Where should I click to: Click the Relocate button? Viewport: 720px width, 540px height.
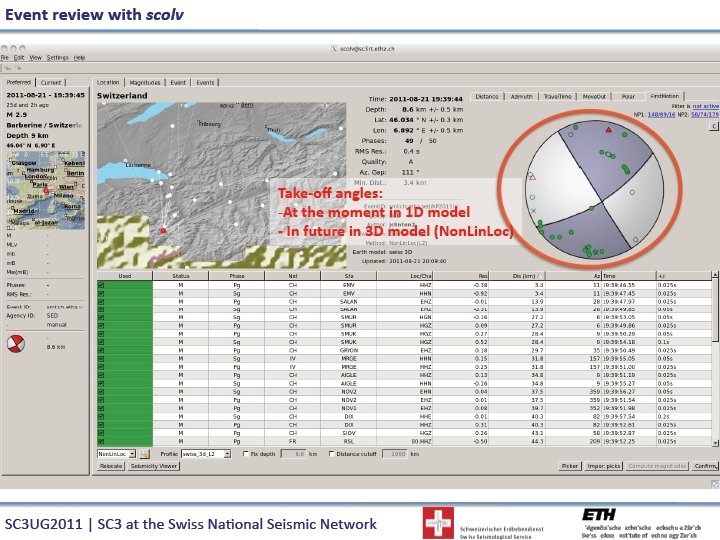tap(111, 466)
